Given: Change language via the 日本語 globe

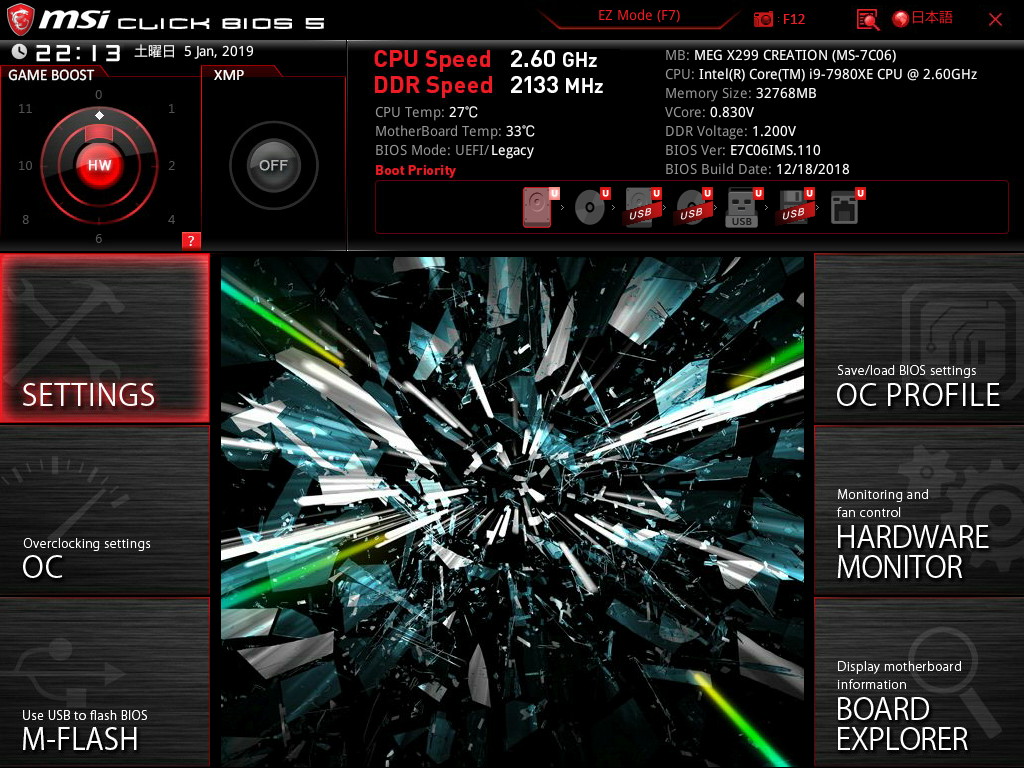Looking at the screenshot, I should (923, 18).
